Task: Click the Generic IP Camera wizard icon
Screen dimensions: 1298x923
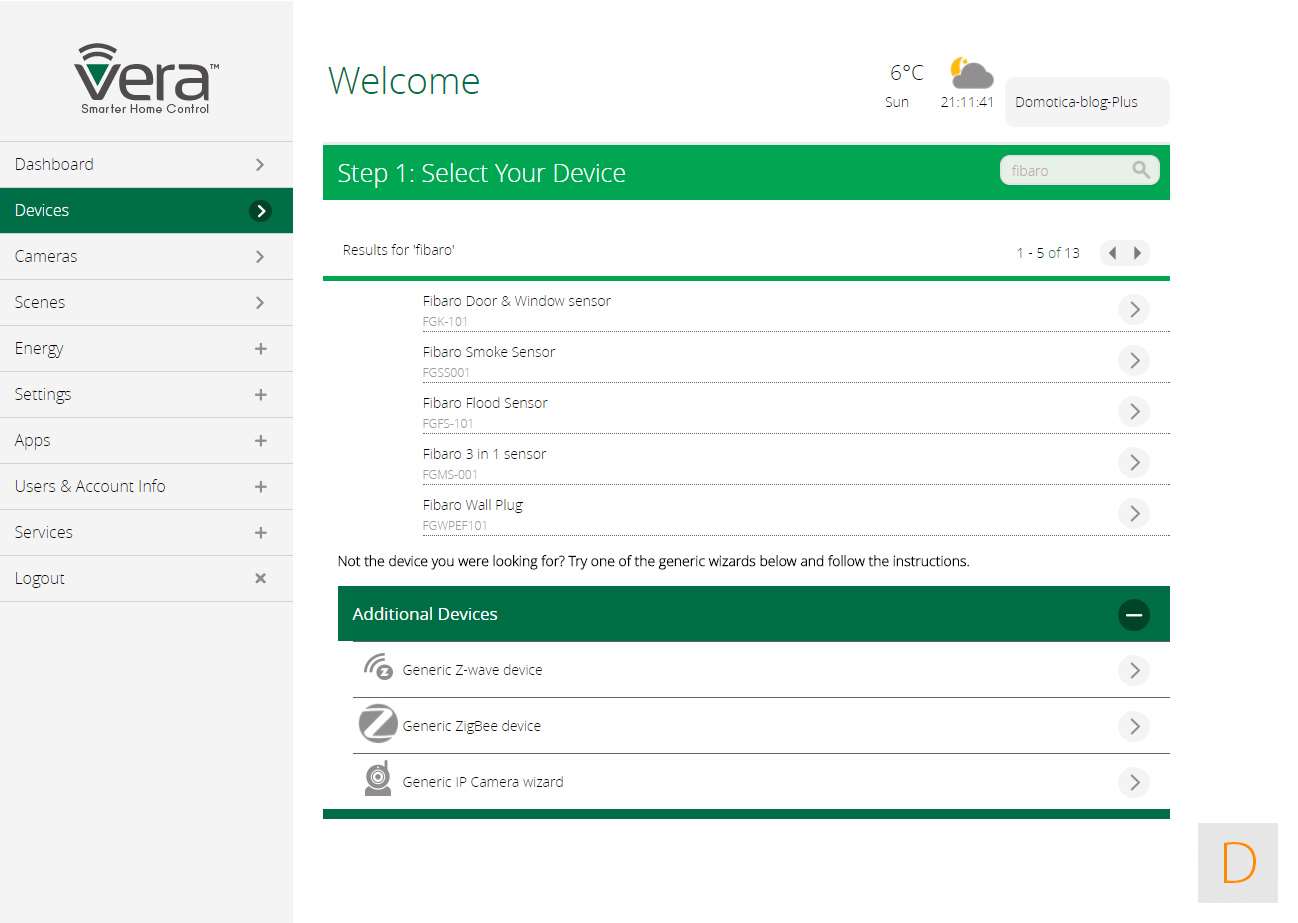Action: click(x=378, y=779)
